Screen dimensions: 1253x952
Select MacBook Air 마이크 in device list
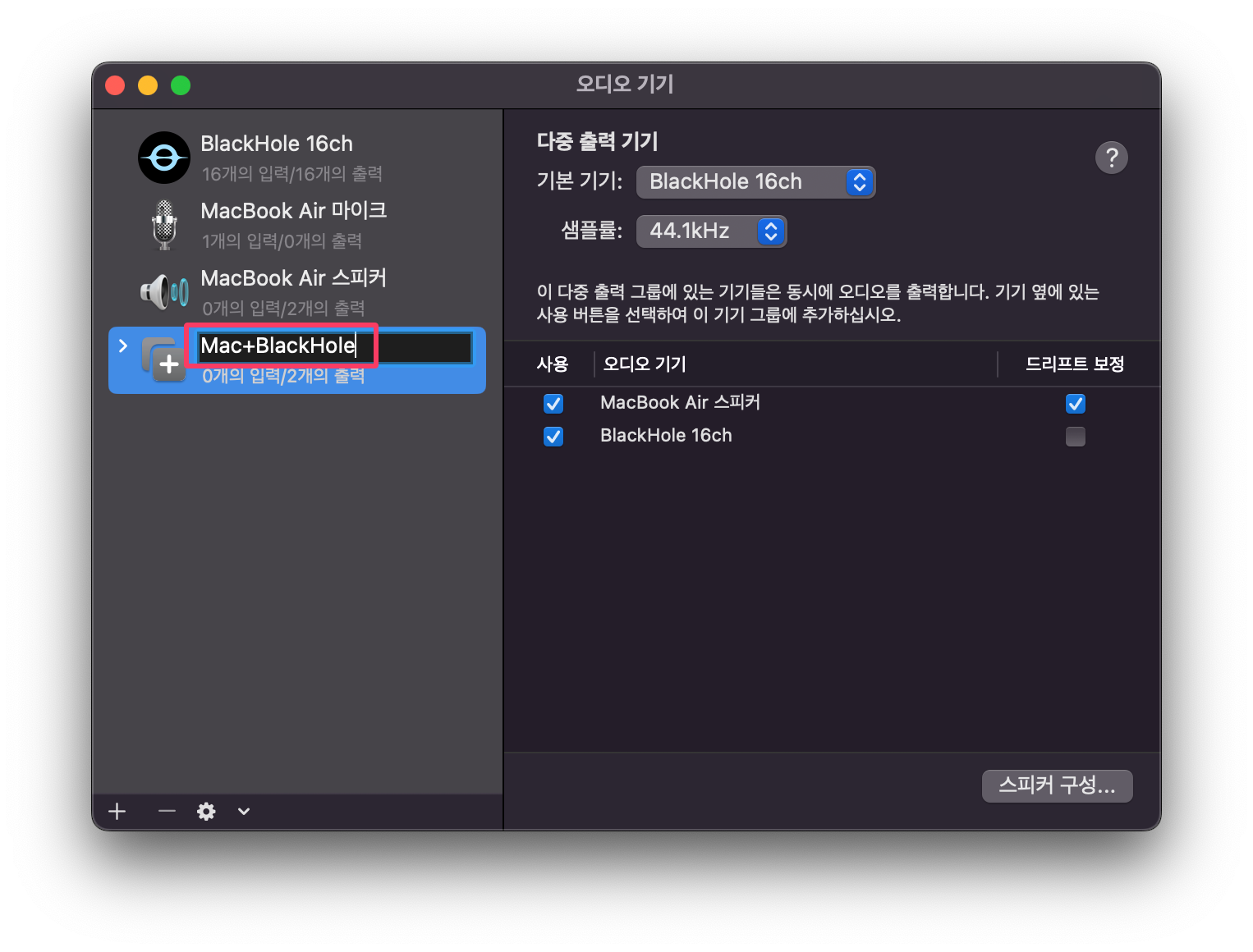coord(297,225)
